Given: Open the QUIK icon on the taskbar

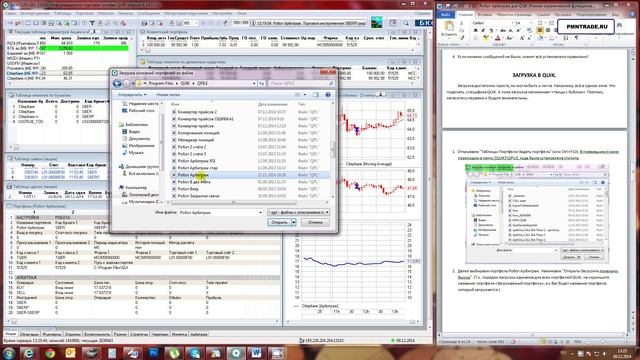Looking at the screenshot, I should [x=236, y=353].
